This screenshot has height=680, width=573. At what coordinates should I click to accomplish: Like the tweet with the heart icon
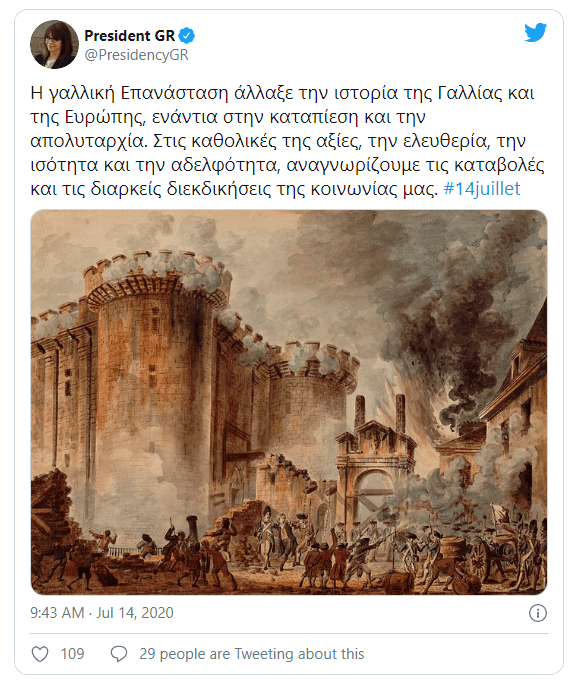[x=40, y=654]
